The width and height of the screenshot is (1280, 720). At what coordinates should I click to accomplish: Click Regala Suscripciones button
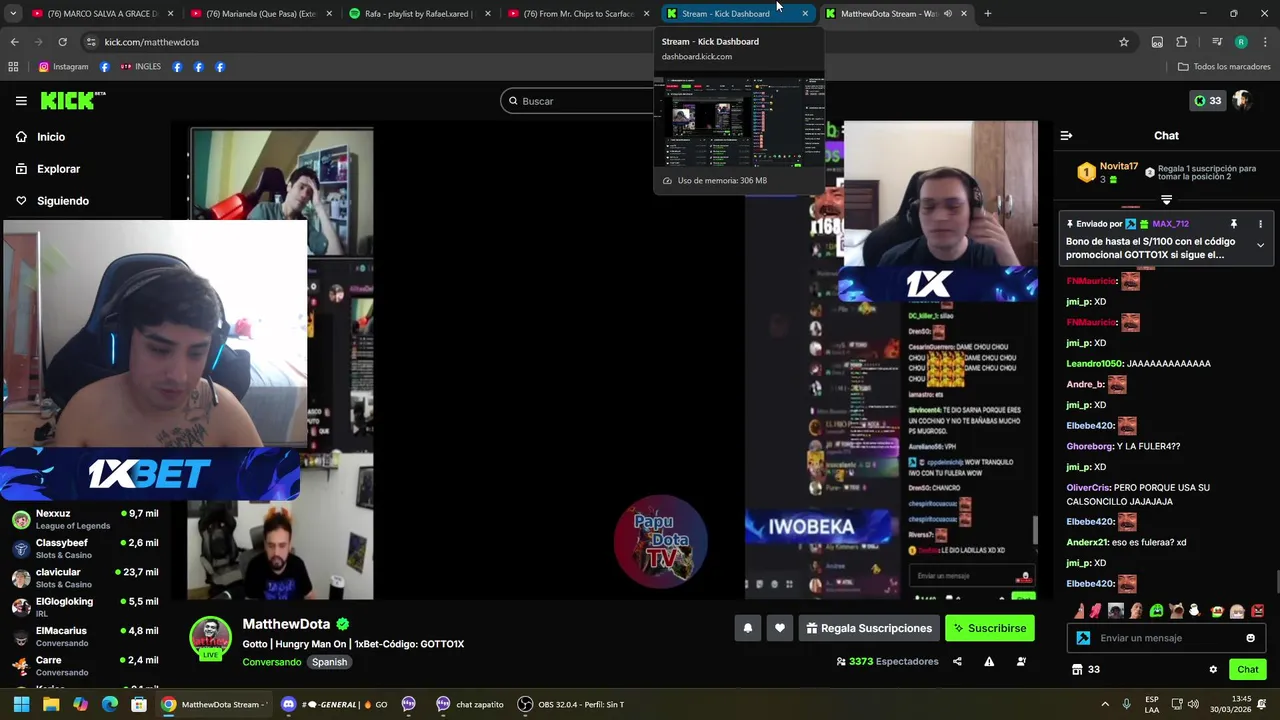point(869,628)
